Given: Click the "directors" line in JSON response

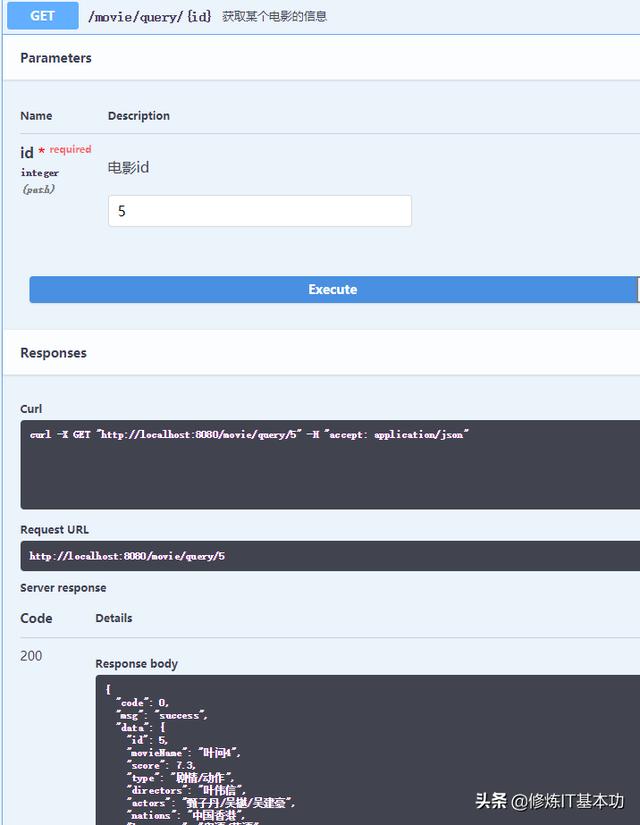Looking at the screenshot, I should tap(186, 790).
